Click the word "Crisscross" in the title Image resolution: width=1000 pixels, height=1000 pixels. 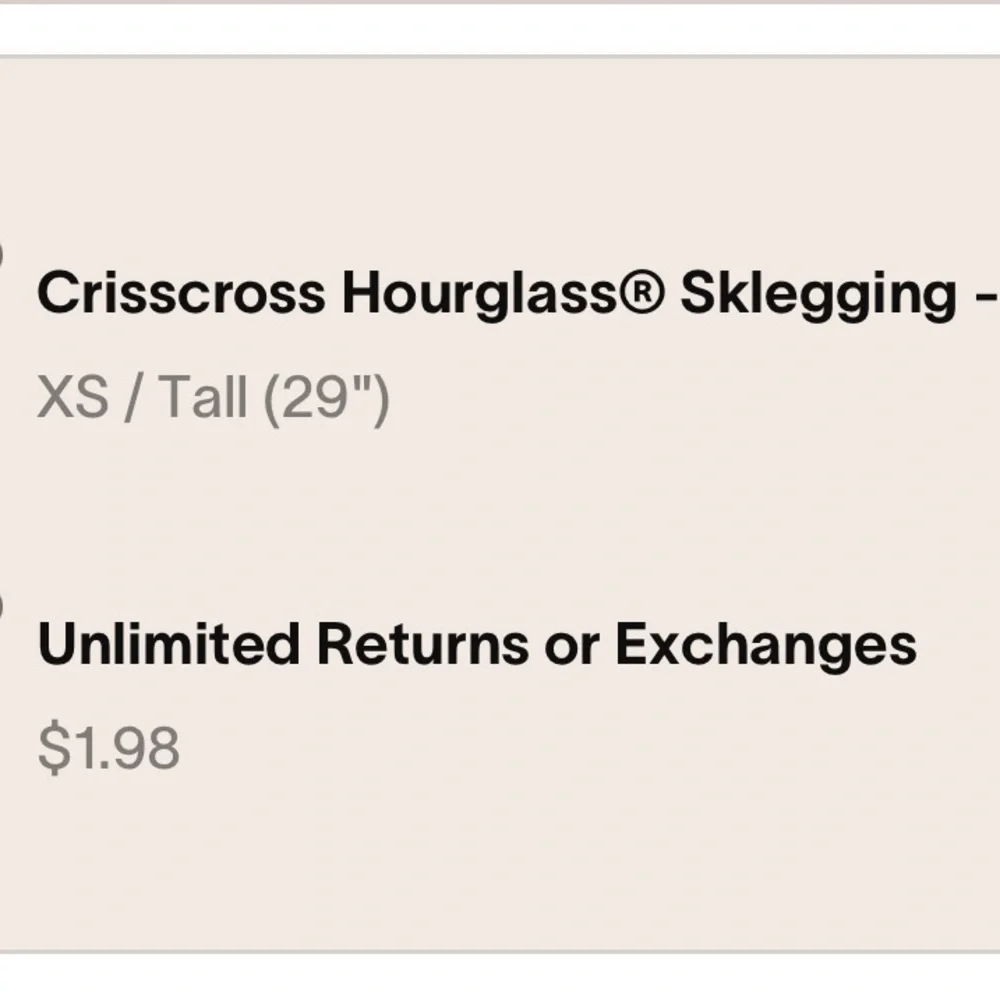point(180,294)
